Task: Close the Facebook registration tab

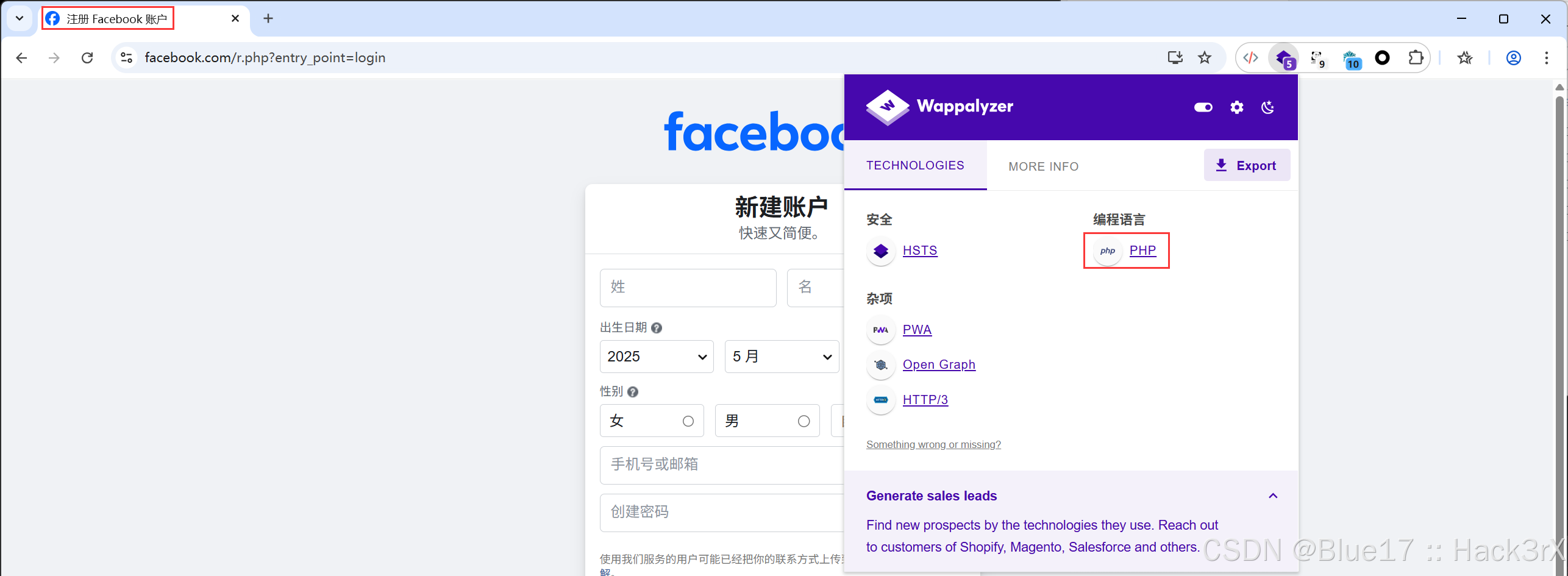Action: tap(235, 18)
